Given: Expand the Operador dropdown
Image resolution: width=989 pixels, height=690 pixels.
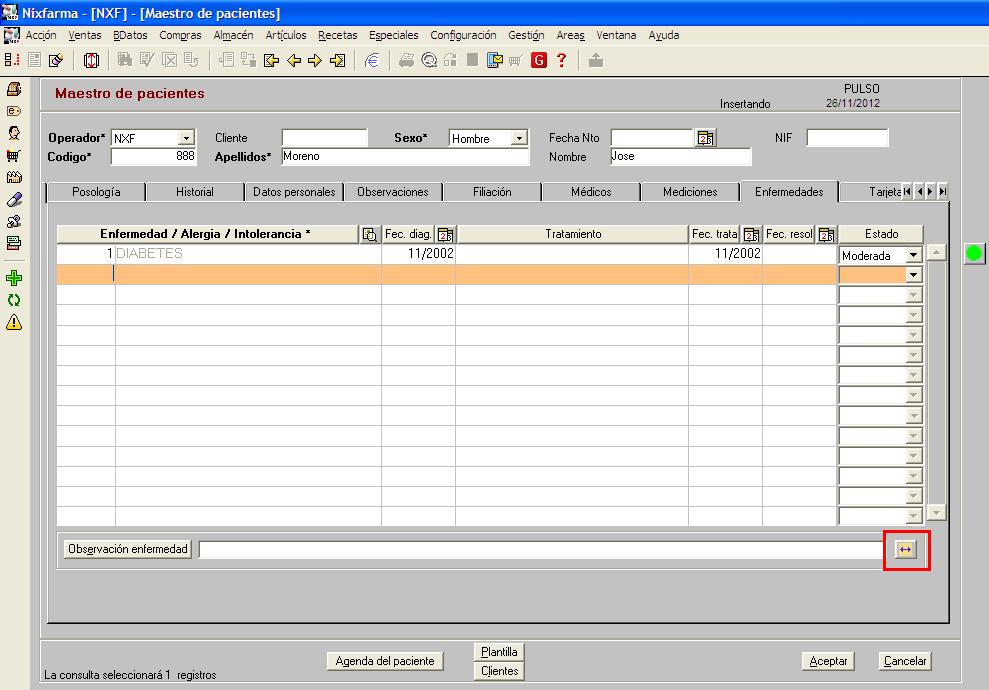Looking at the screenshot, I should tap(186, 138).
